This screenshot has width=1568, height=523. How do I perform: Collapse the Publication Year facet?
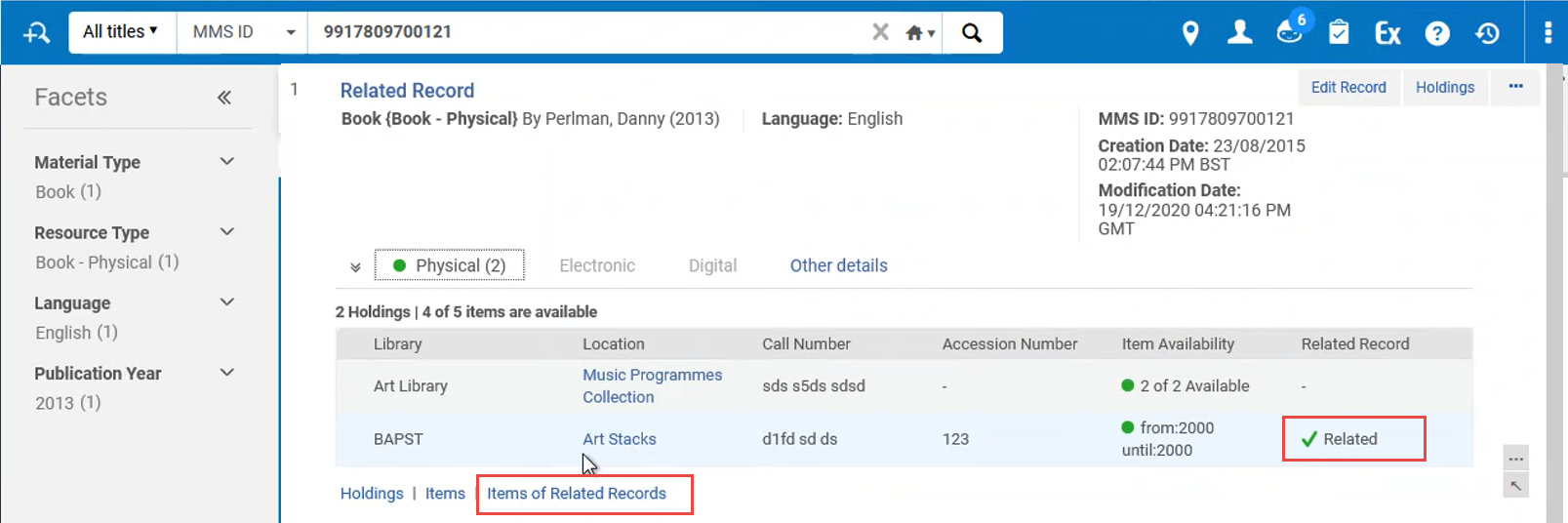(227, 373)
